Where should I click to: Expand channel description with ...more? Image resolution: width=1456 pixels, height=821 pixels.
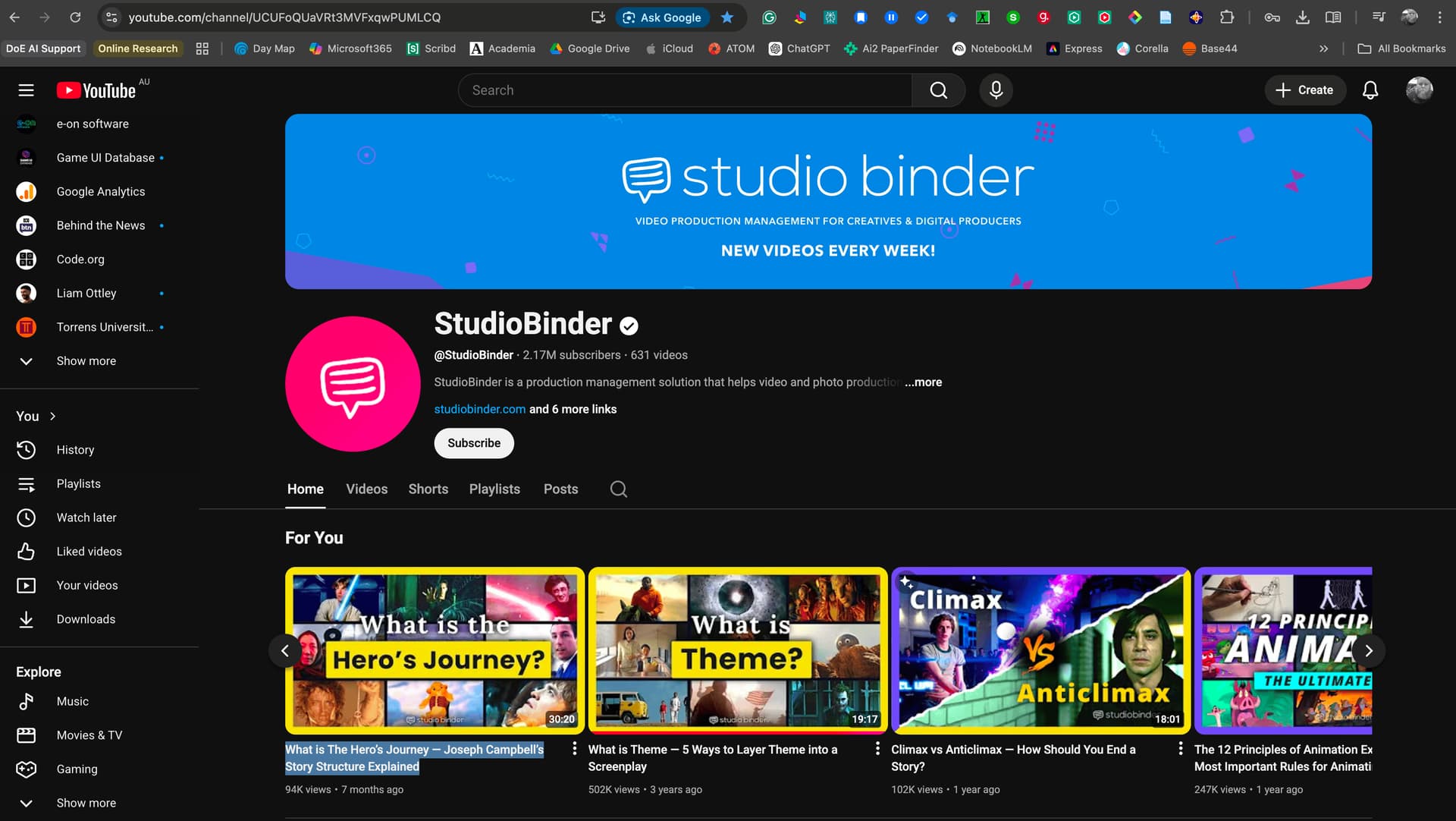[923, 382]
